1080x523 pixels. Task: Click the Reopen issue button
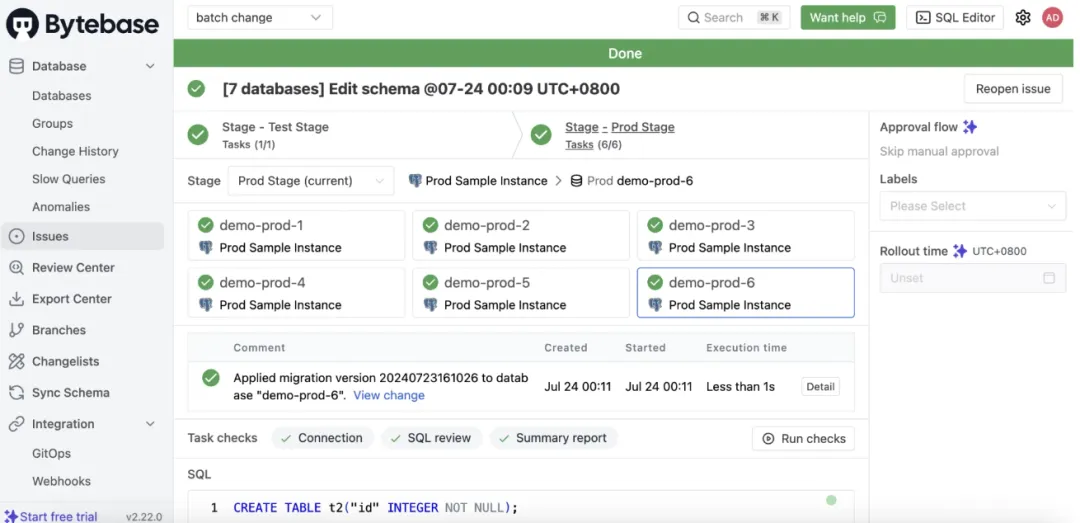[1012, 89]
